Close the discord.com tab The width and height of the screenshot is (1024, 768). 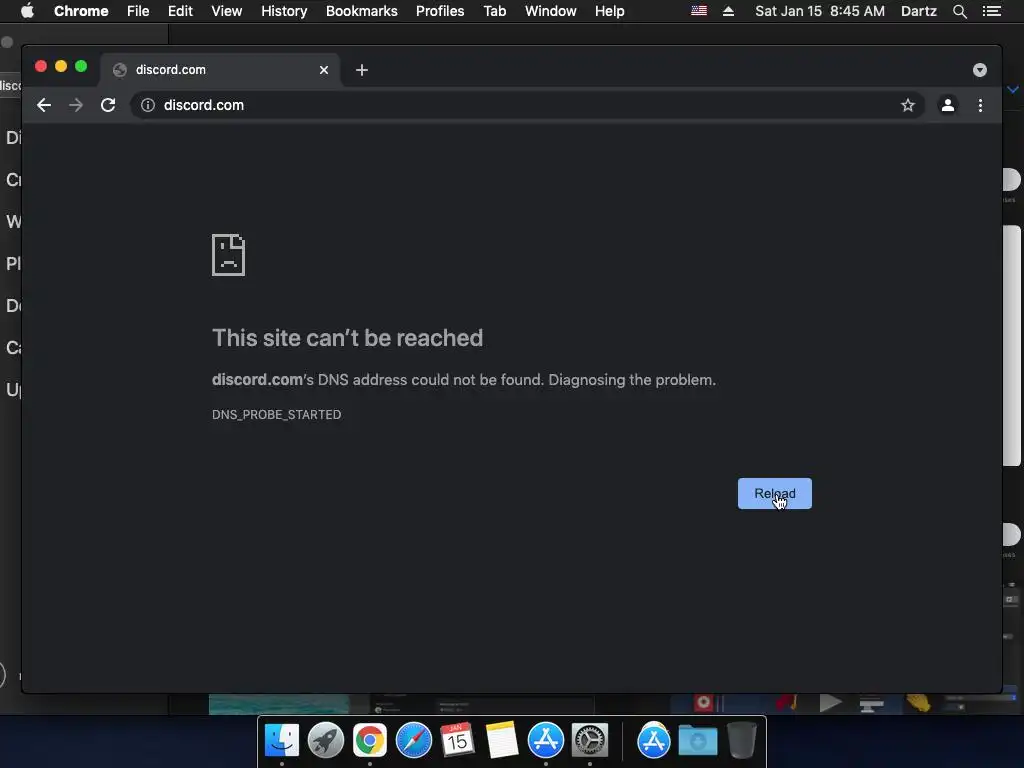(x=324, y=70)
